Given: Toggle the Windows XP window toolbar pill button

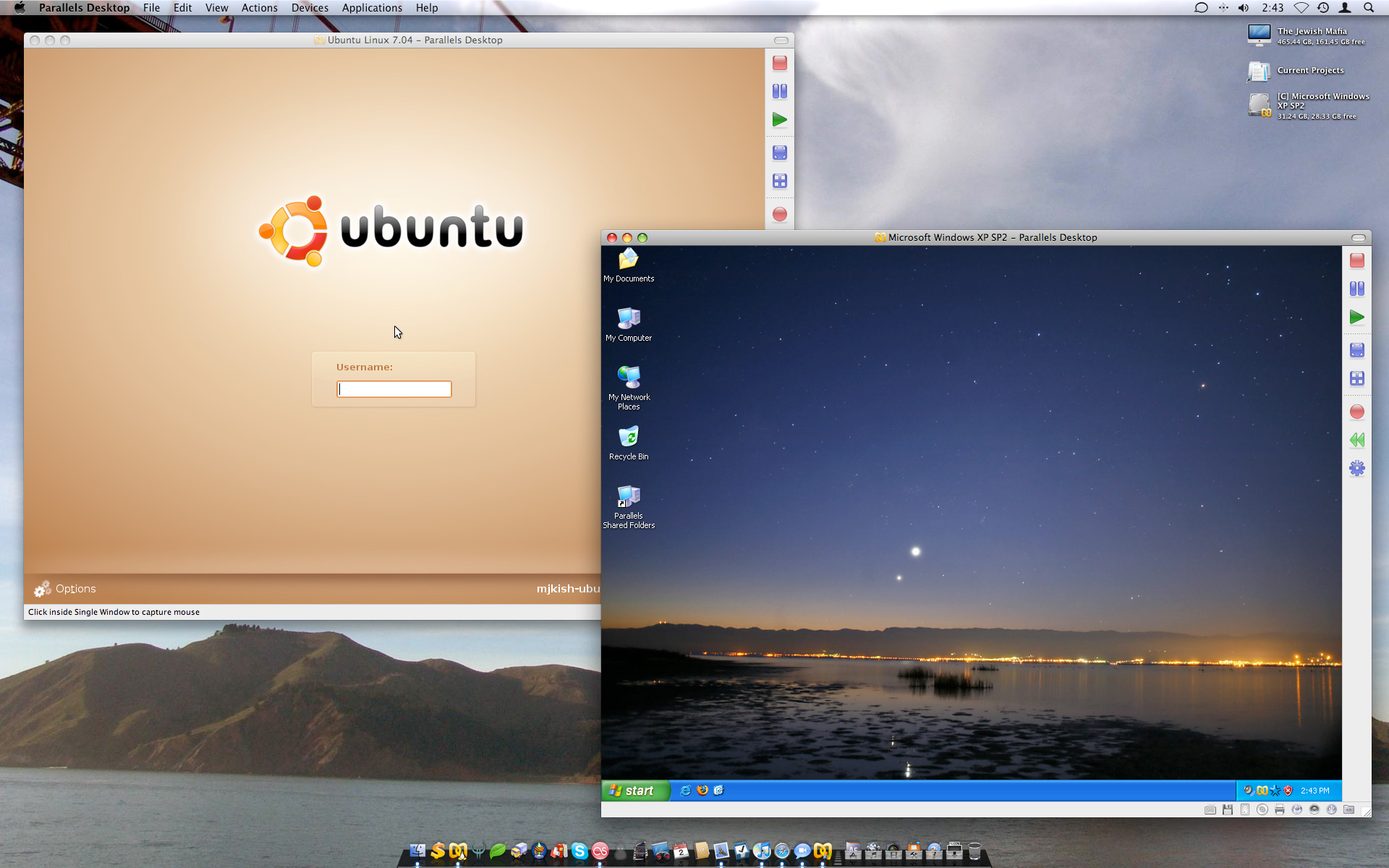Looking at the screenshot, I should click(1358, 238).
